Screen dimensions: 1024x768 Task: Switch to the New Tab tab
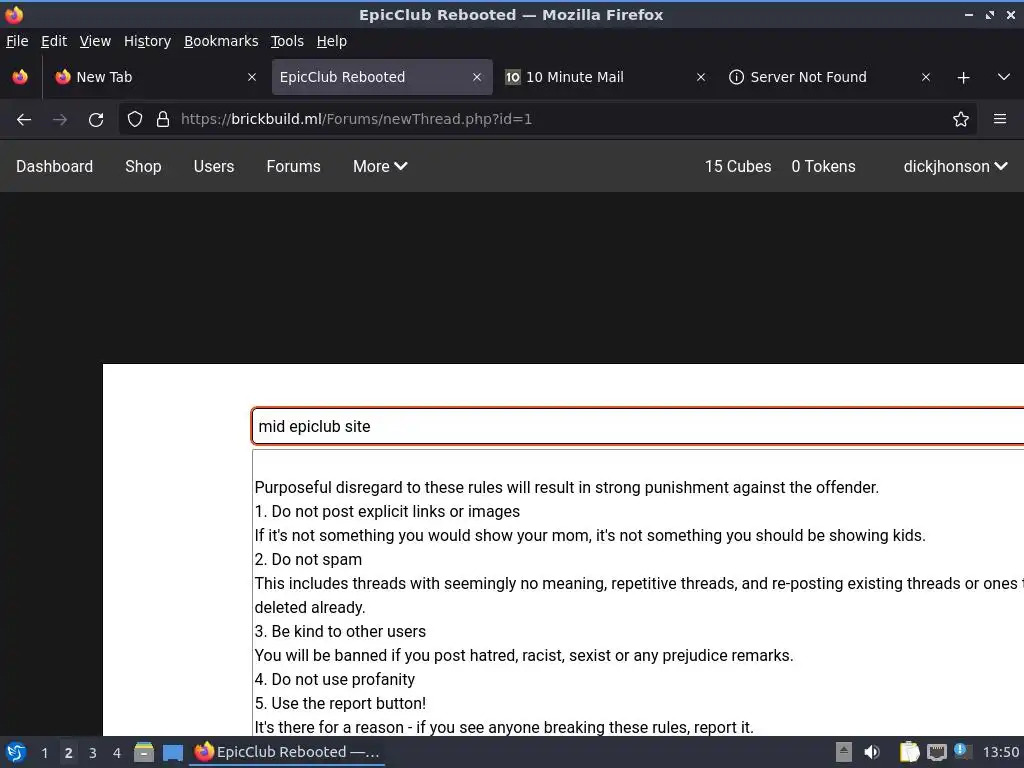click(155, 77)
